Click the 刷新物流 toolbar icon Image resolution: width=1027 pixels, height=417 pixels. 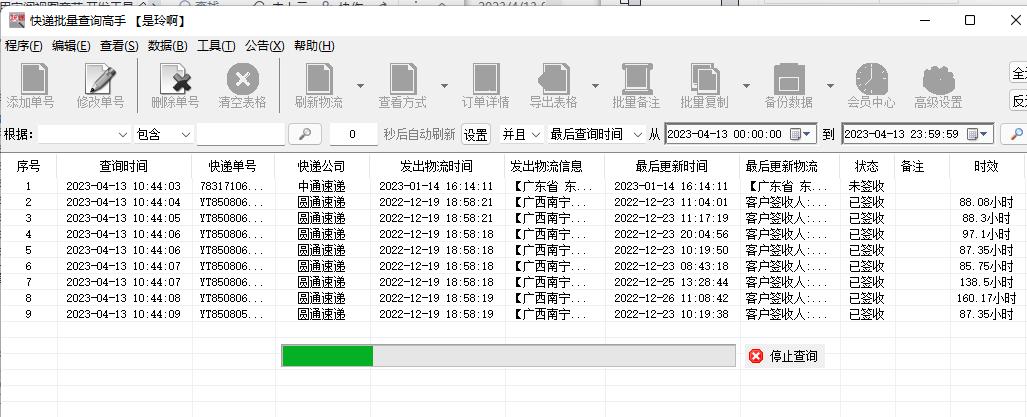pos(319,79)
